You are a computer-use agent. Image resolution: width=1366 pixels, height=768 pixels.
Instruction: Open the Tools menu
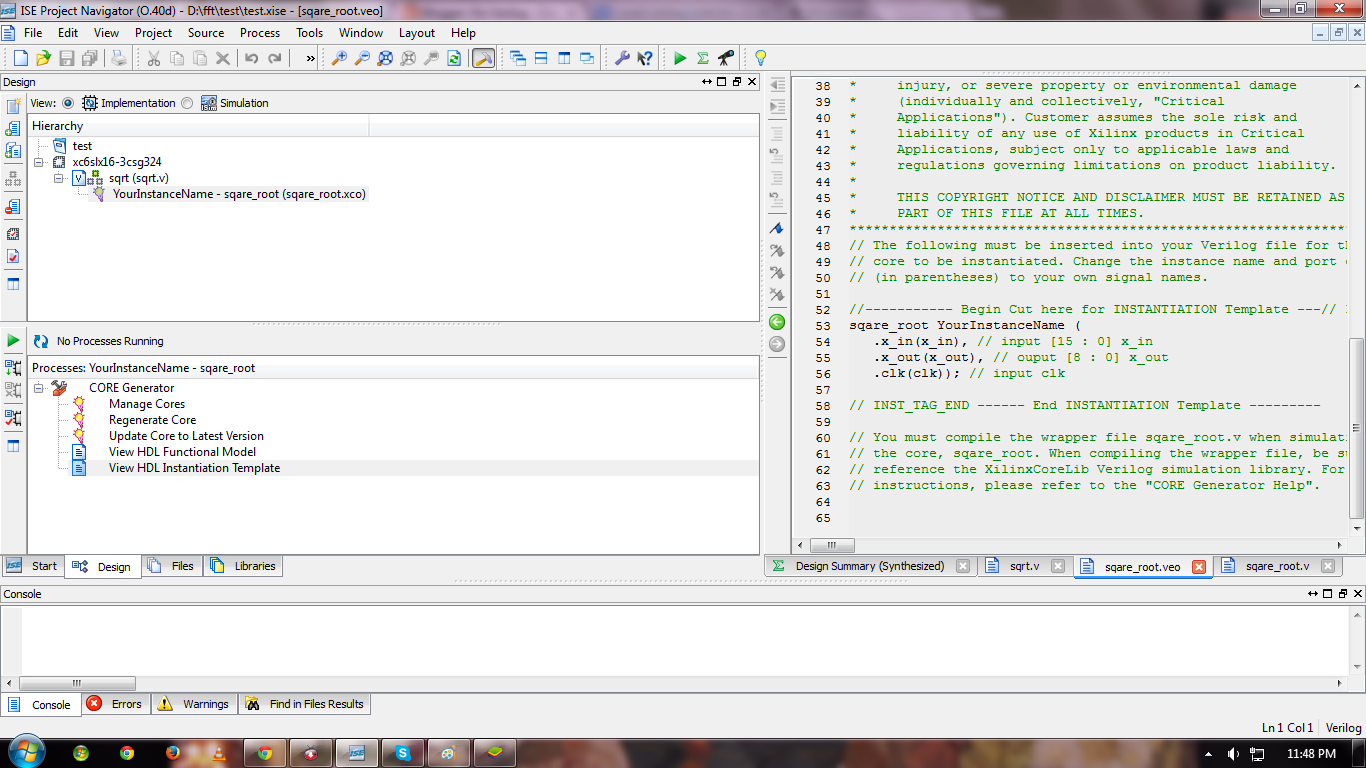(x=310, y=33)
